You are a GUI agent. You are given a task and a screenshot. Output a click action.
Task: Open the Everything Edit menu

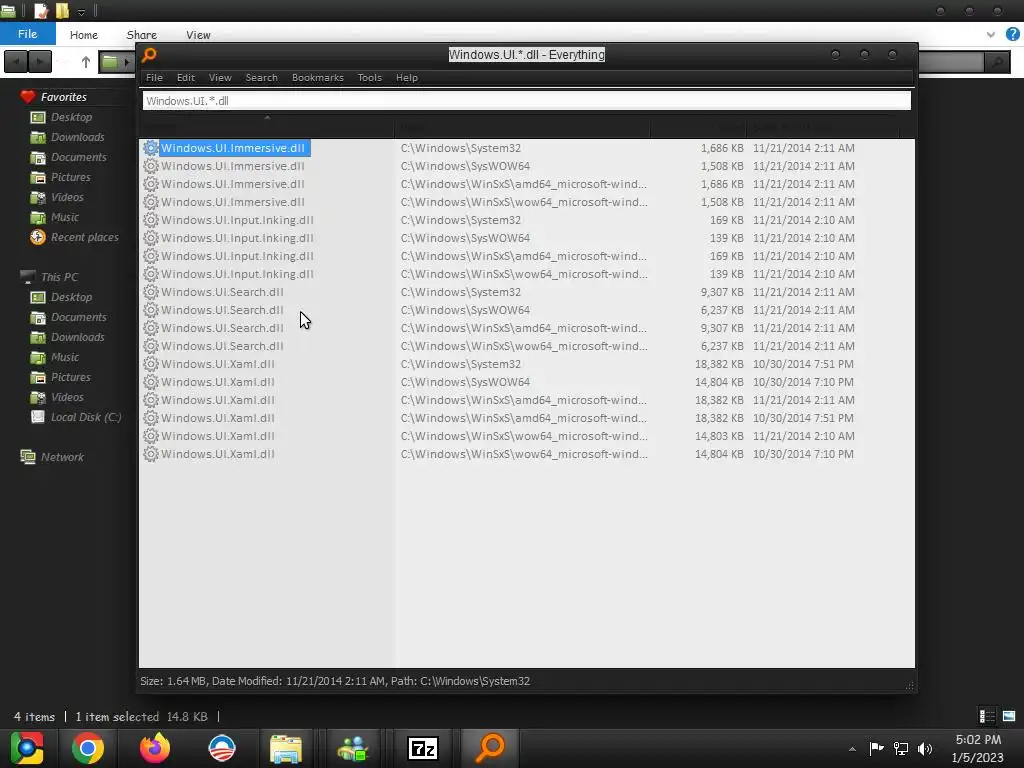click(185, 77)
